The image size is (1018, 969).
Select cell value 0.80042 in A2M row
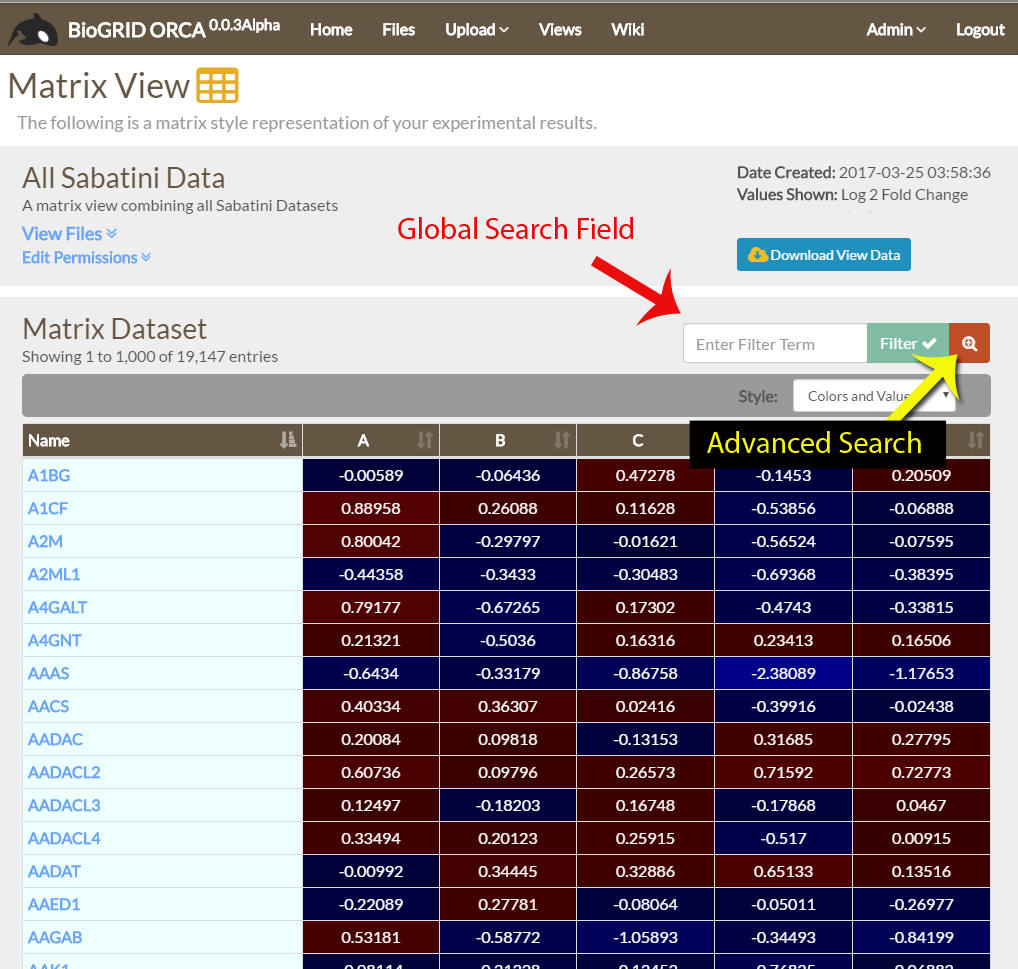pos(371,541)
